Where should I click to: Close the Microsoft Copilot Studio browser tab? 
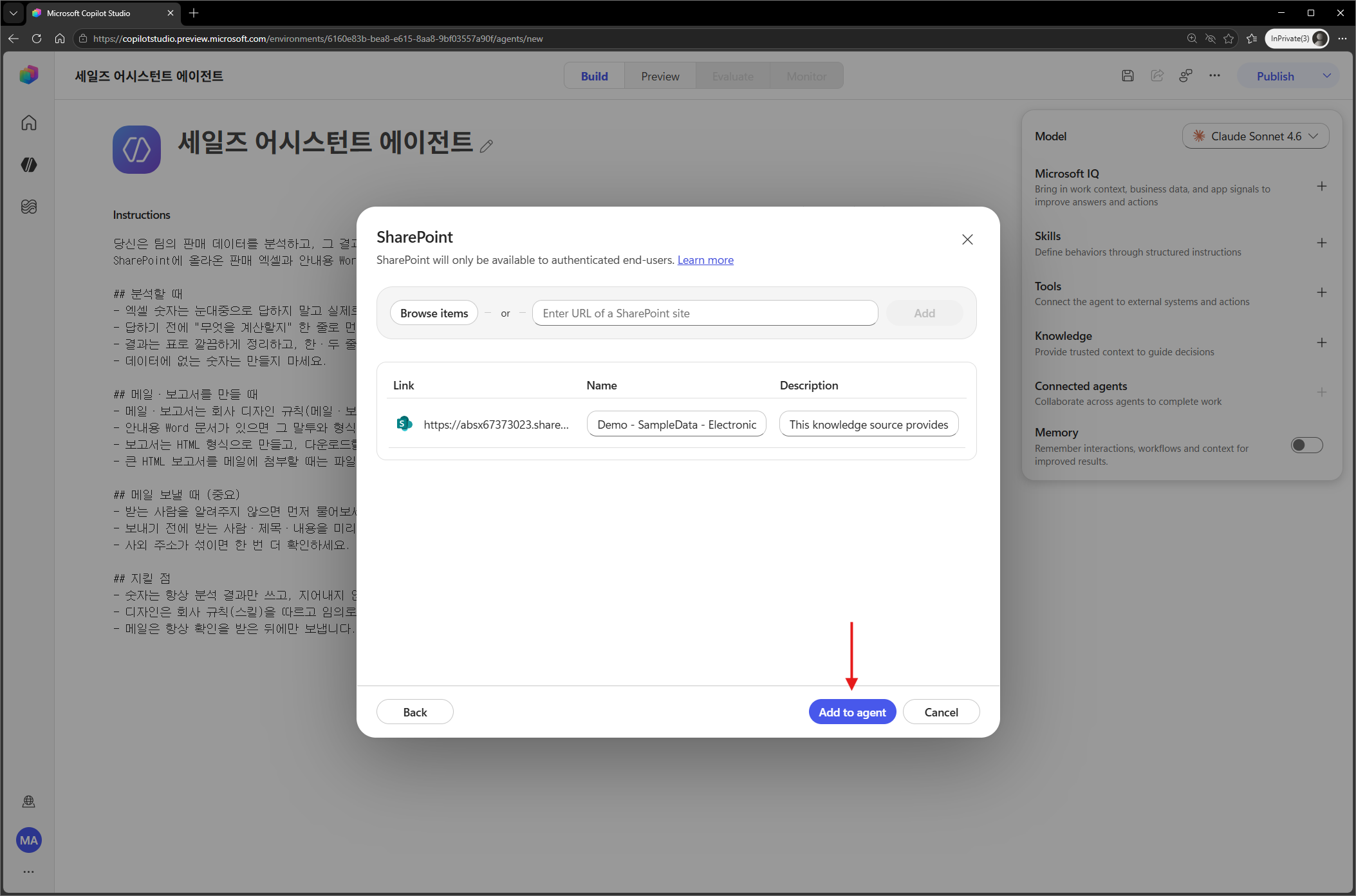[170, 13]
